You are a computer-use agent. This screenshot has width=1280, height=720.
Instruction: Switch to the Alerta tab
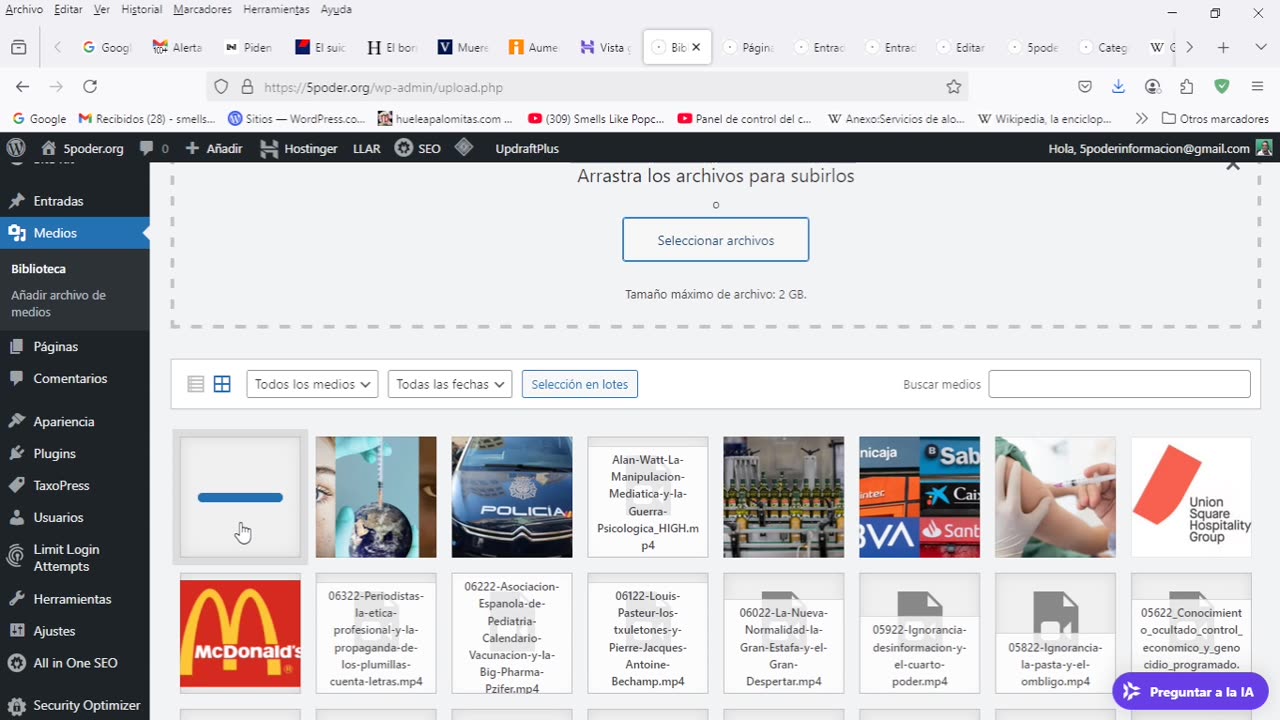tap(177, 47)
